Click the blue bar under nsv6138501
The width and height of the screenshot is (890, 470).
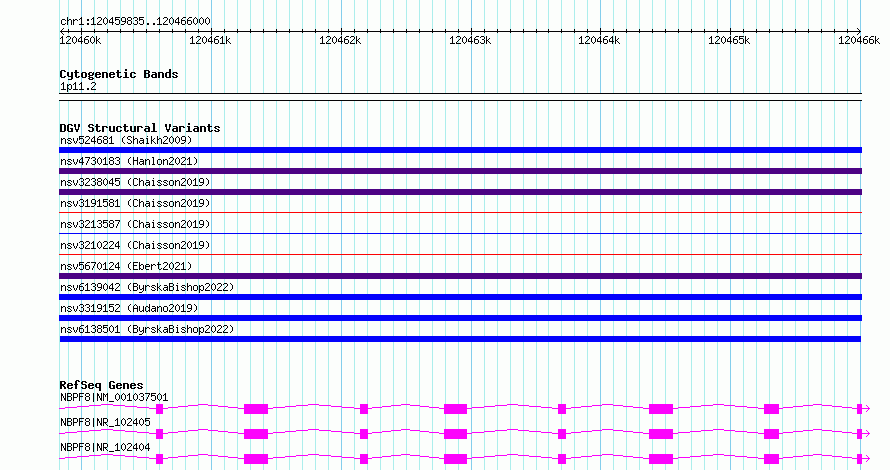[460, 339]
